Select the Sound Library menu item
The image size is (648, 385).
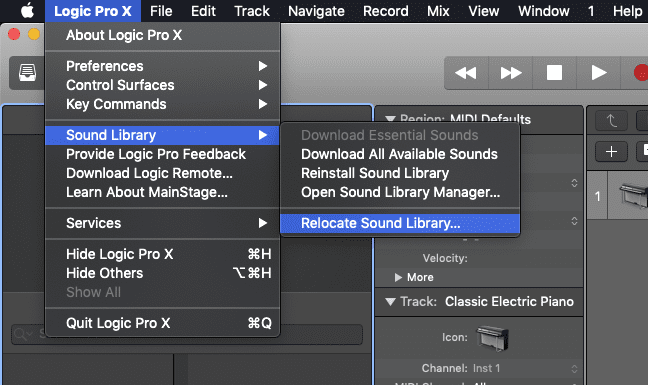pyautogui.click(x=162, y=135)
